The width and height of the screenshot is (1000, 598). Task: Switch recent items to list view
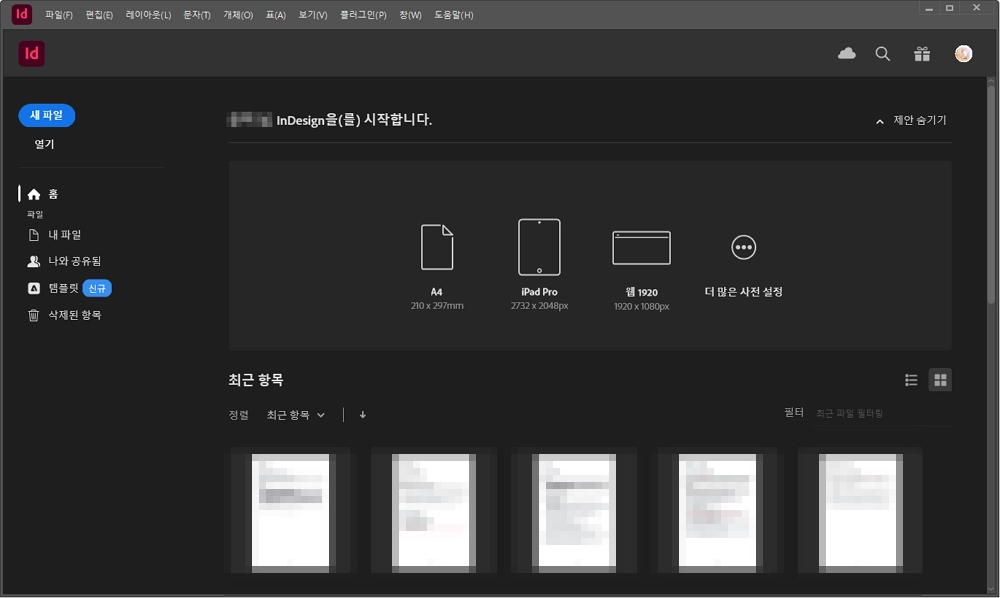(911, 379)
